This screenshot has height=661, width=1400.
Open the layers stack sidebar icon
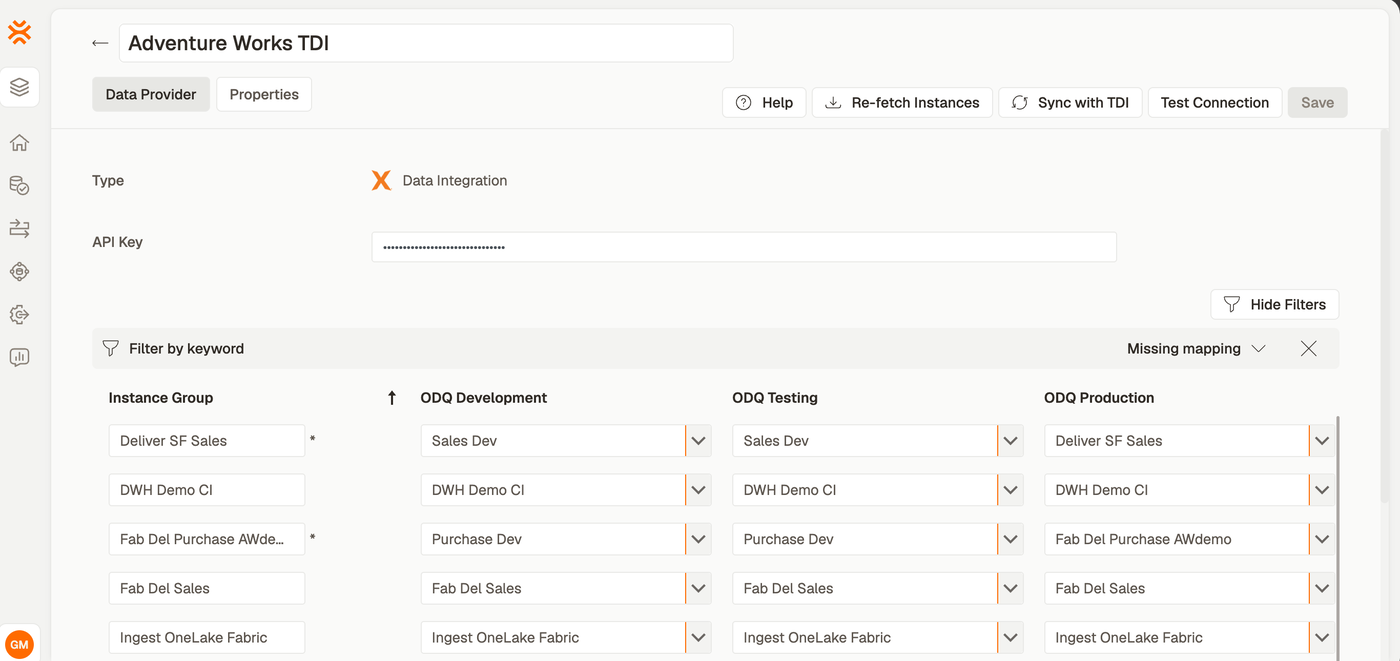(x=19, y=87)
